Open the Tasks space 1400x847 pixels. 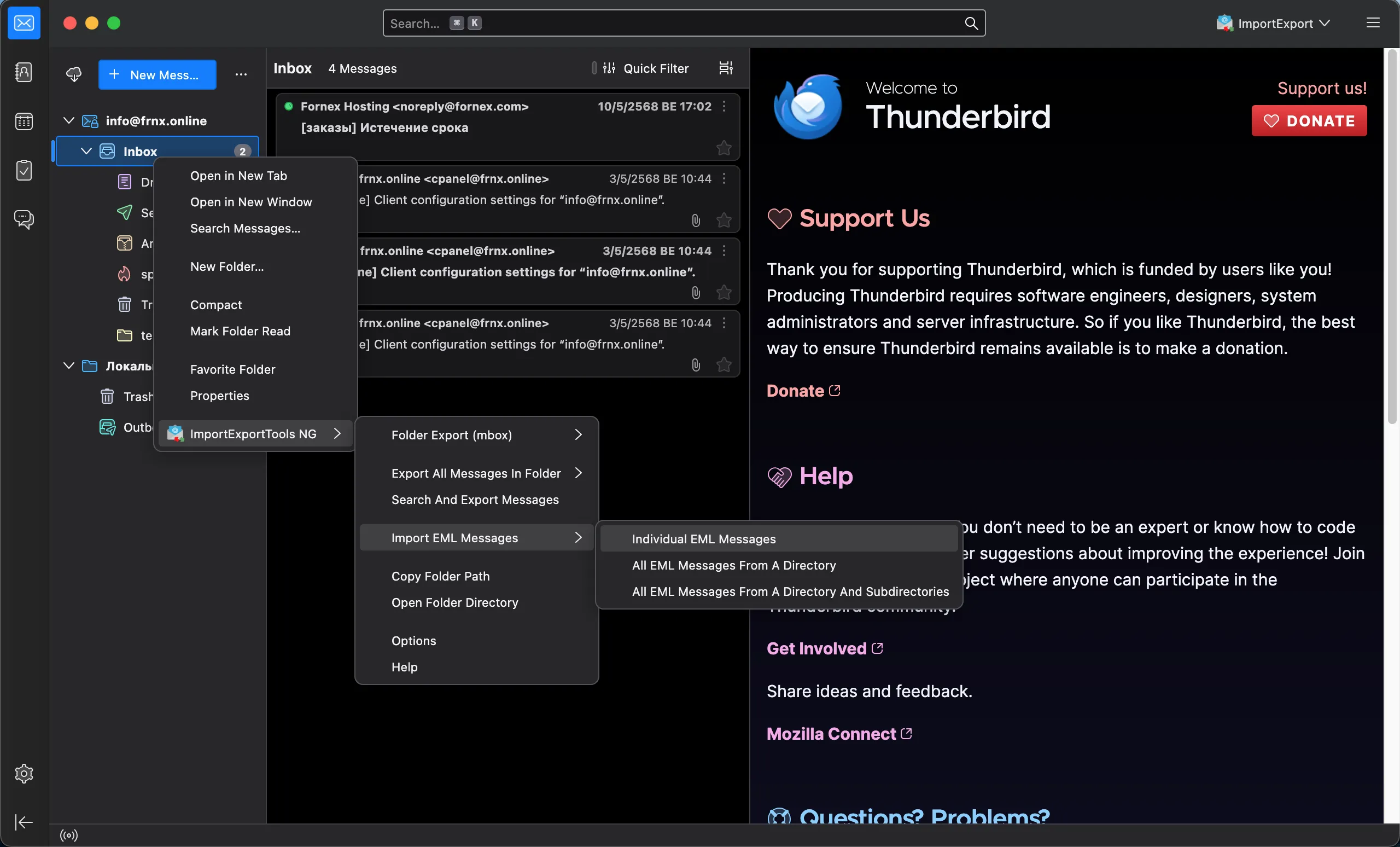point(24,170)
